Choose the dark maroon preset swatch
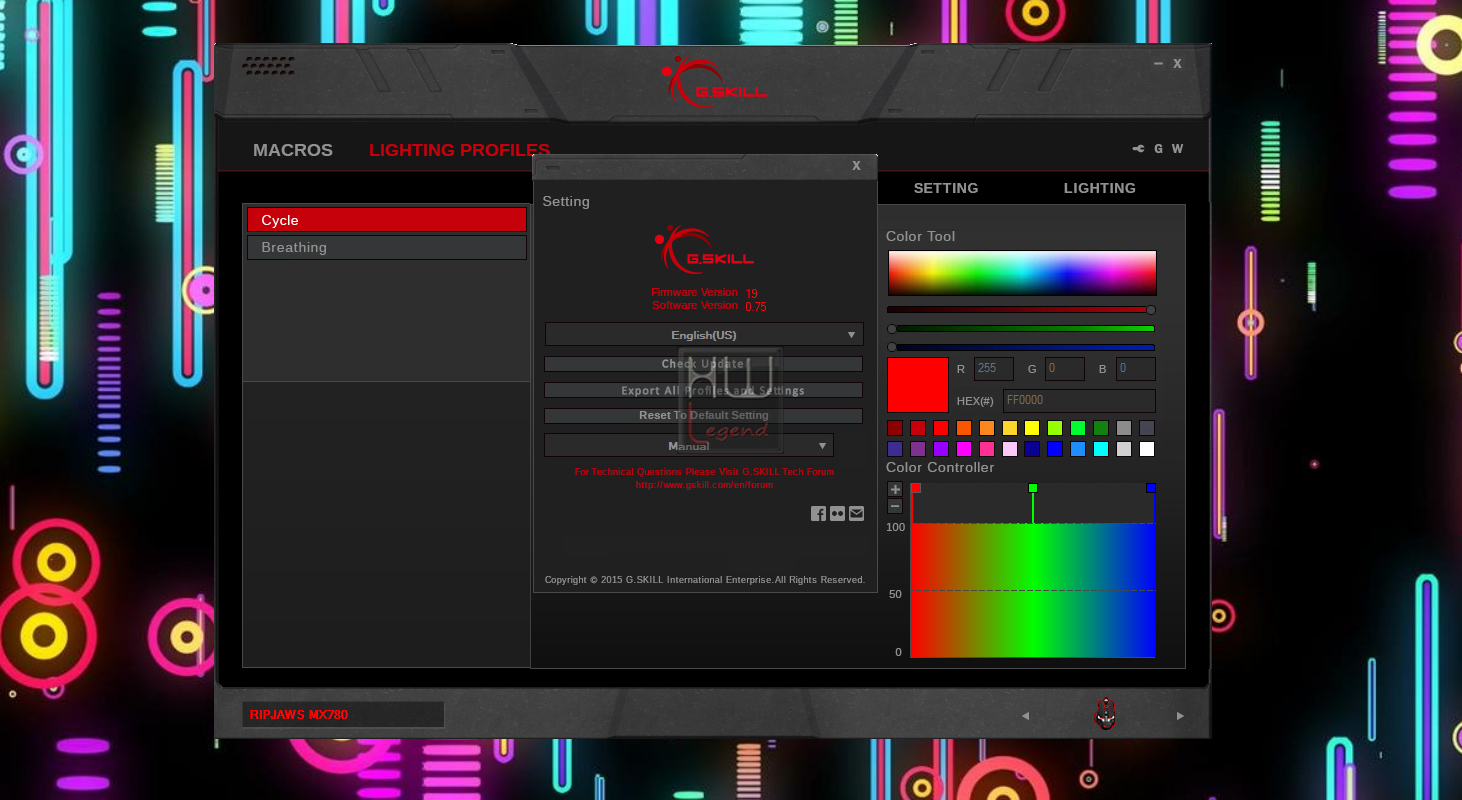This screenshot has width=1462, height=800. pos(895,428)
